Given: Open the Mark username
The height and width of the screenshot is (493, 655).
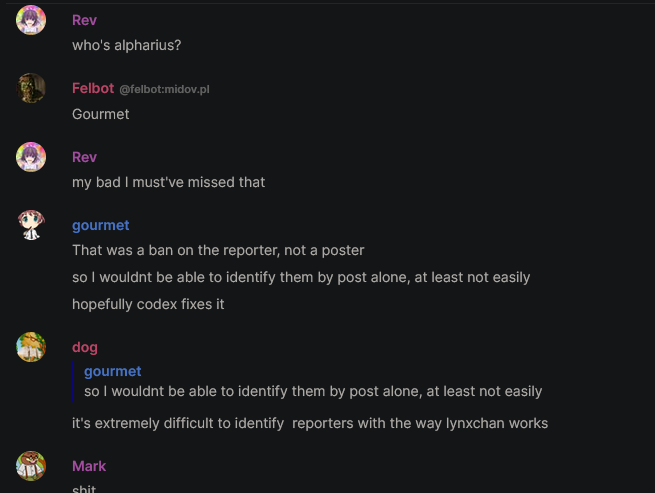Looking at the screenshot, I should point(89,466).
